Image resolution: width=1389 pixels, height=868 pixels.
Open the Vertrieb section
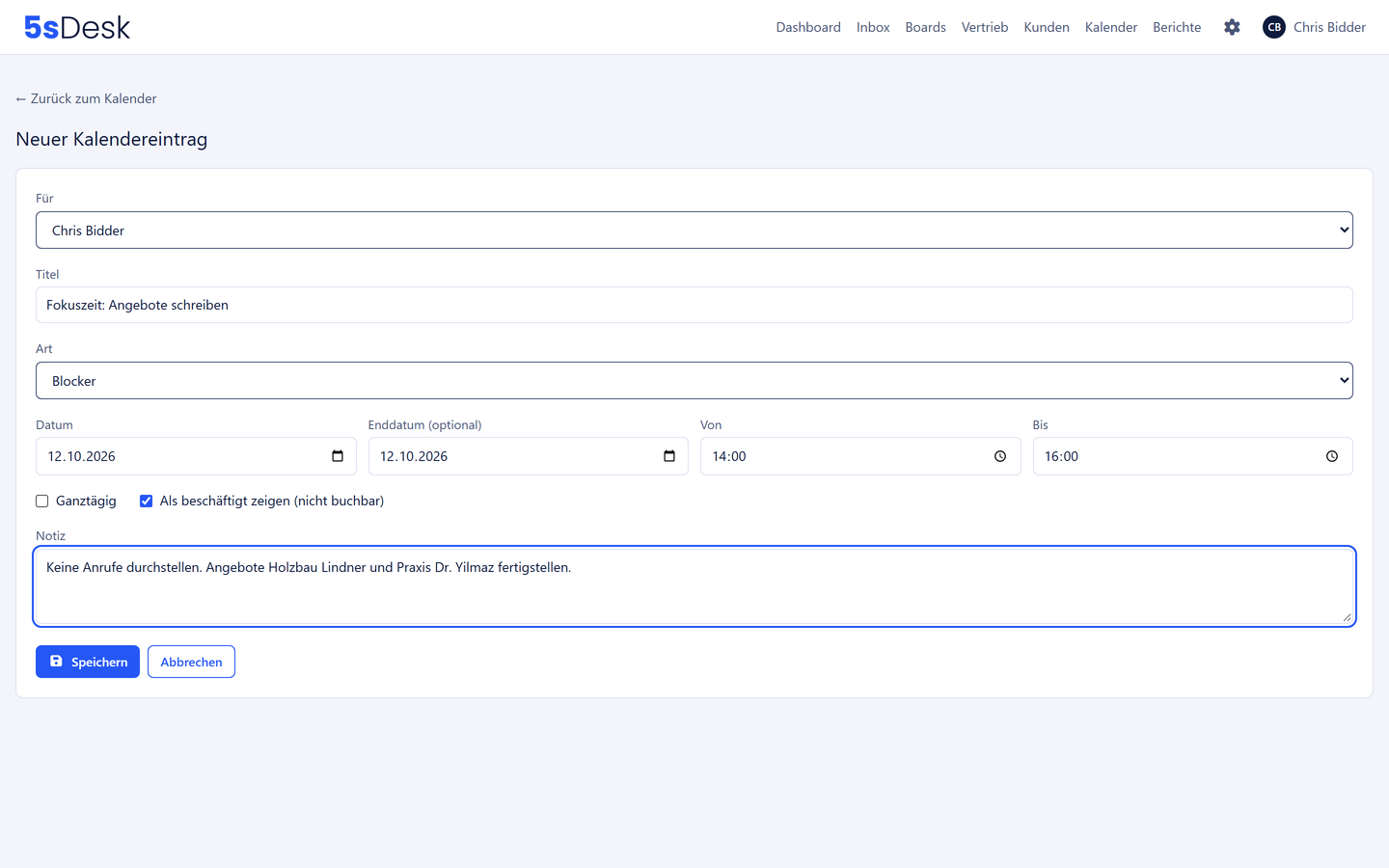(x=985, y=27)
